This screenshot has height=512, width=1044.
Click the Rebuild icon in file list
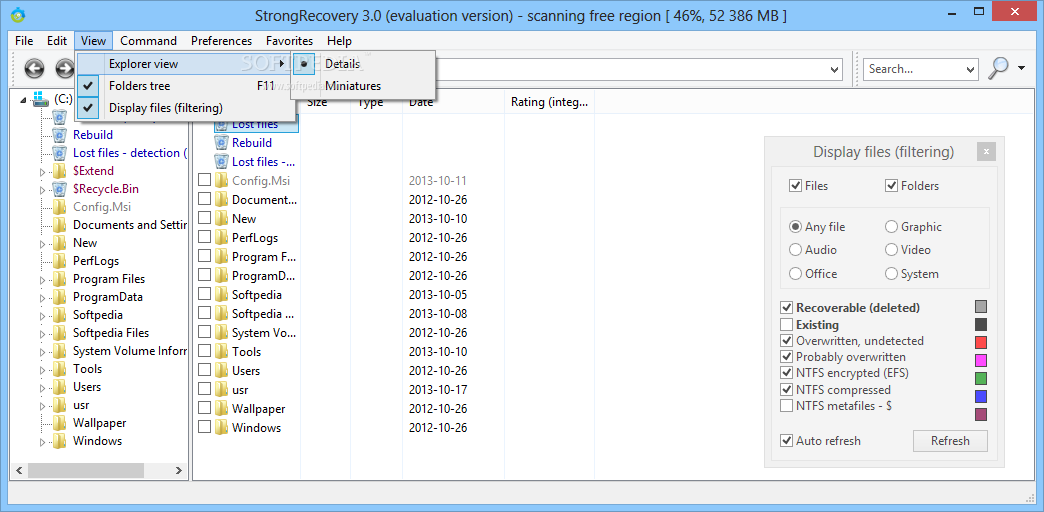222,142
